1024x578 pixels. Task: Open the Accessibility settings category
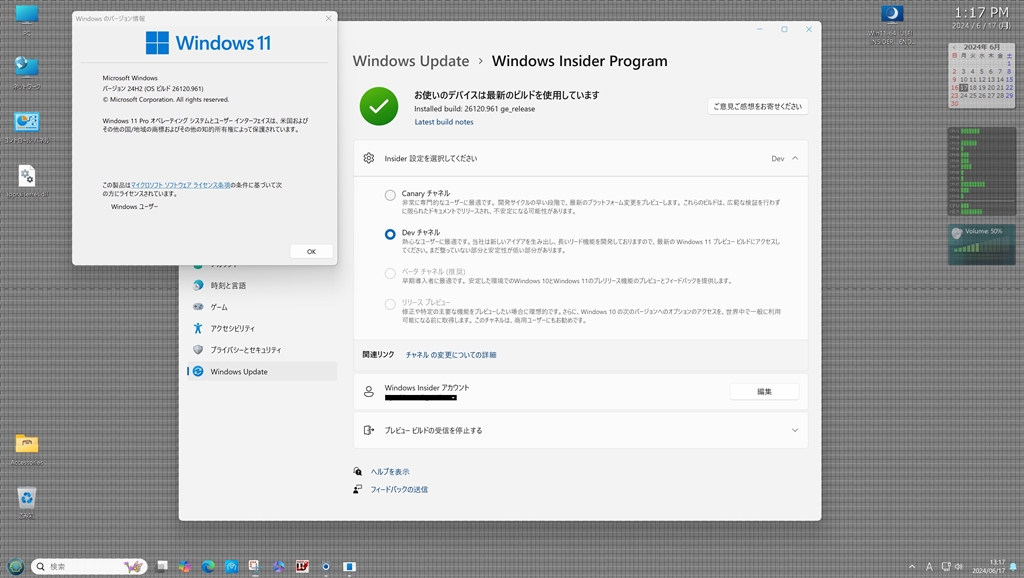[262, 329]
